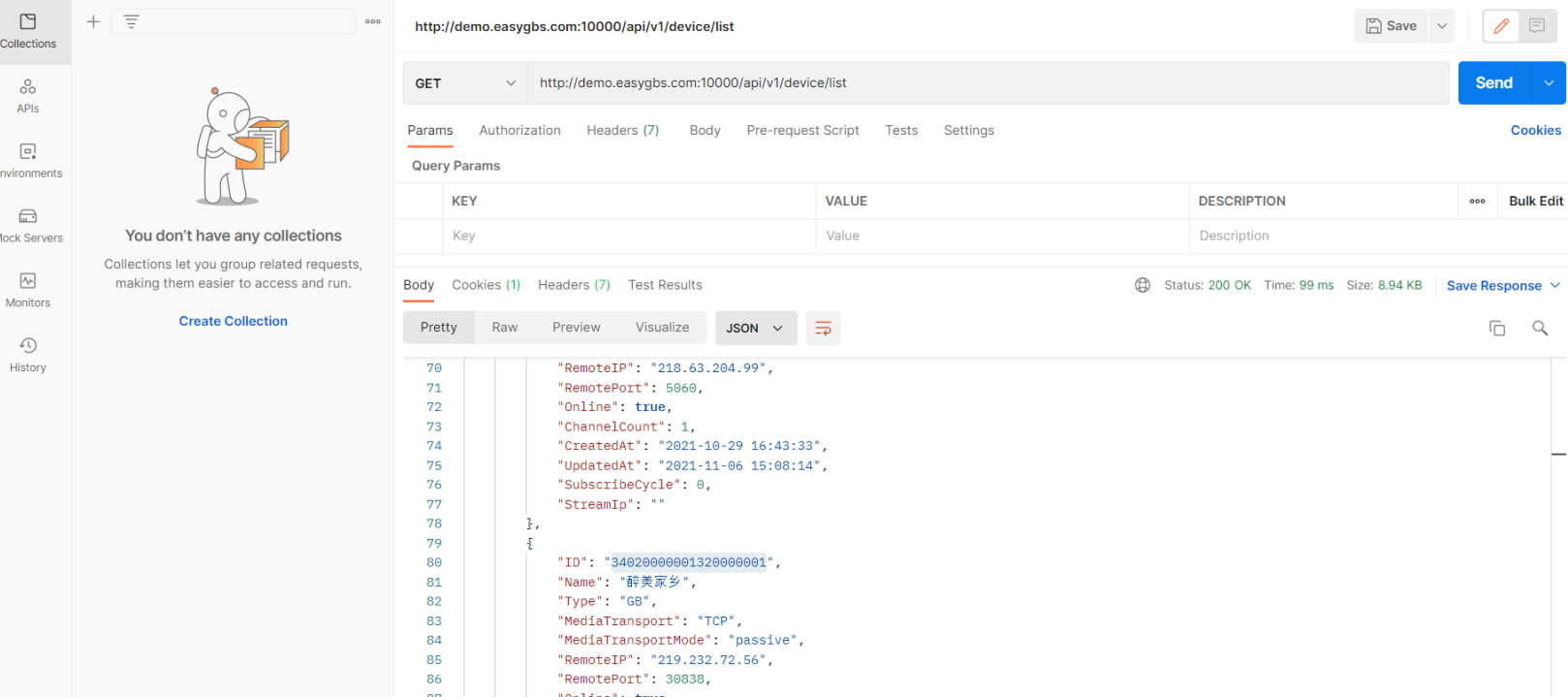Expand the Send button dropdown arrow
Screen dimensions: 1568x697
pyautogui.click(x=1549, y=83)
